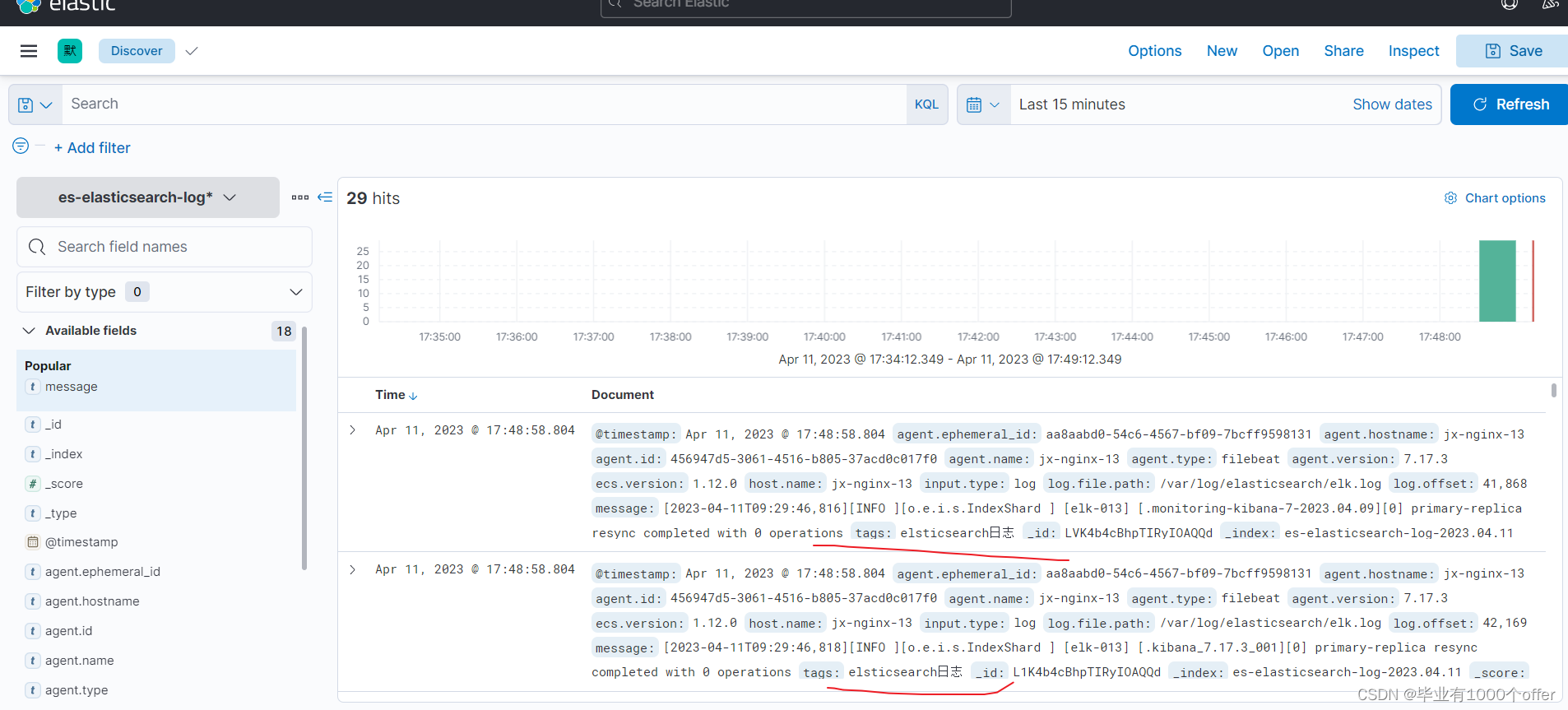This screenshot has height=710, width=1568.
Task: Open the Inspect panel
Action: pyautogui.click(x=1413, y=51)
